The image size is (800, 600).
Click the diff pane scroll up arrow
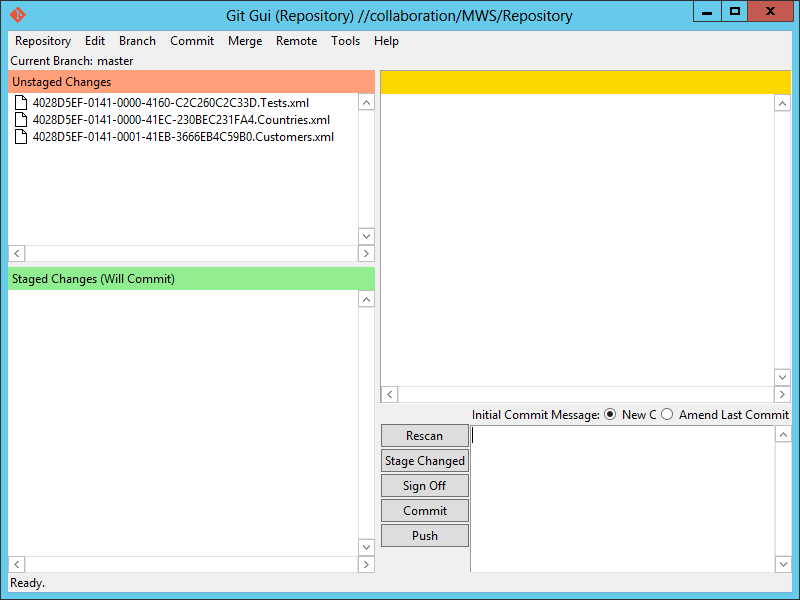pyautogui.click(x=782, y=103)
